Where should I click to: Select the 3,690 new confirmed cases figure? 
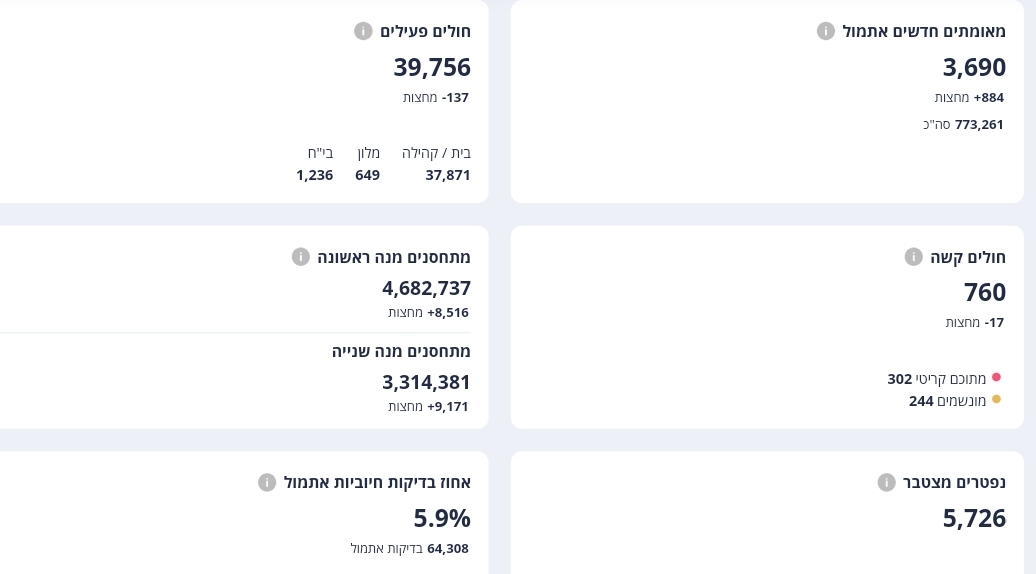click(974, 67)
